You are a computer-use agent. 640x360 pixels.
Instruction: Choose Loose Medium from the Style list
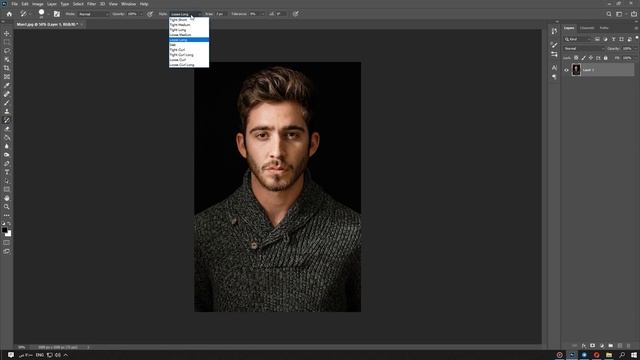pos(189,35)
